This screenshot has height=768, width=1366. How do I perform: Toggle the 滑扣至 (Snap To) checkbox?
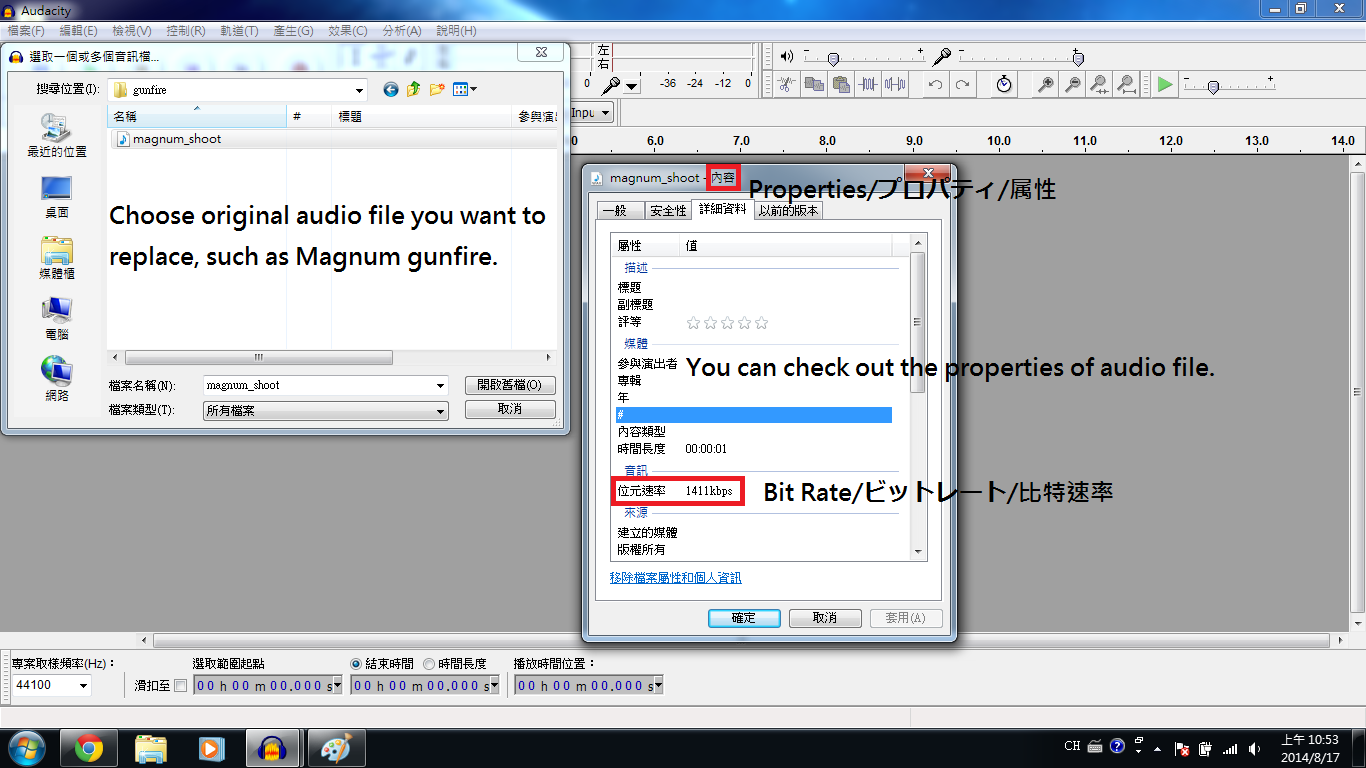(180, 685)
